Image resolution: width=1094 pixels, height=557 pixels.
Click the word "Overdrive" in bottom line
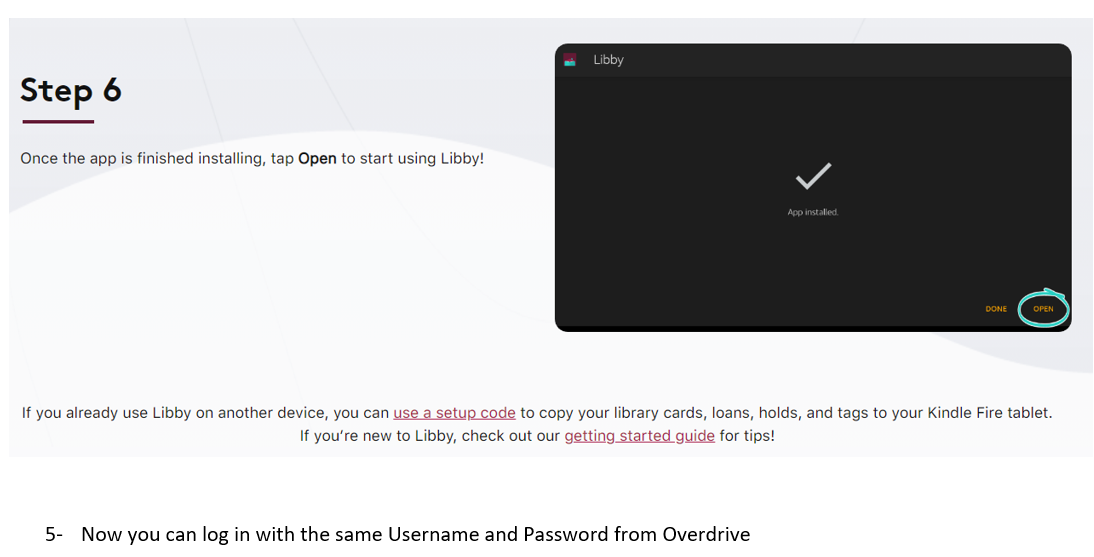pyautogui.click(x=706, y=535)
